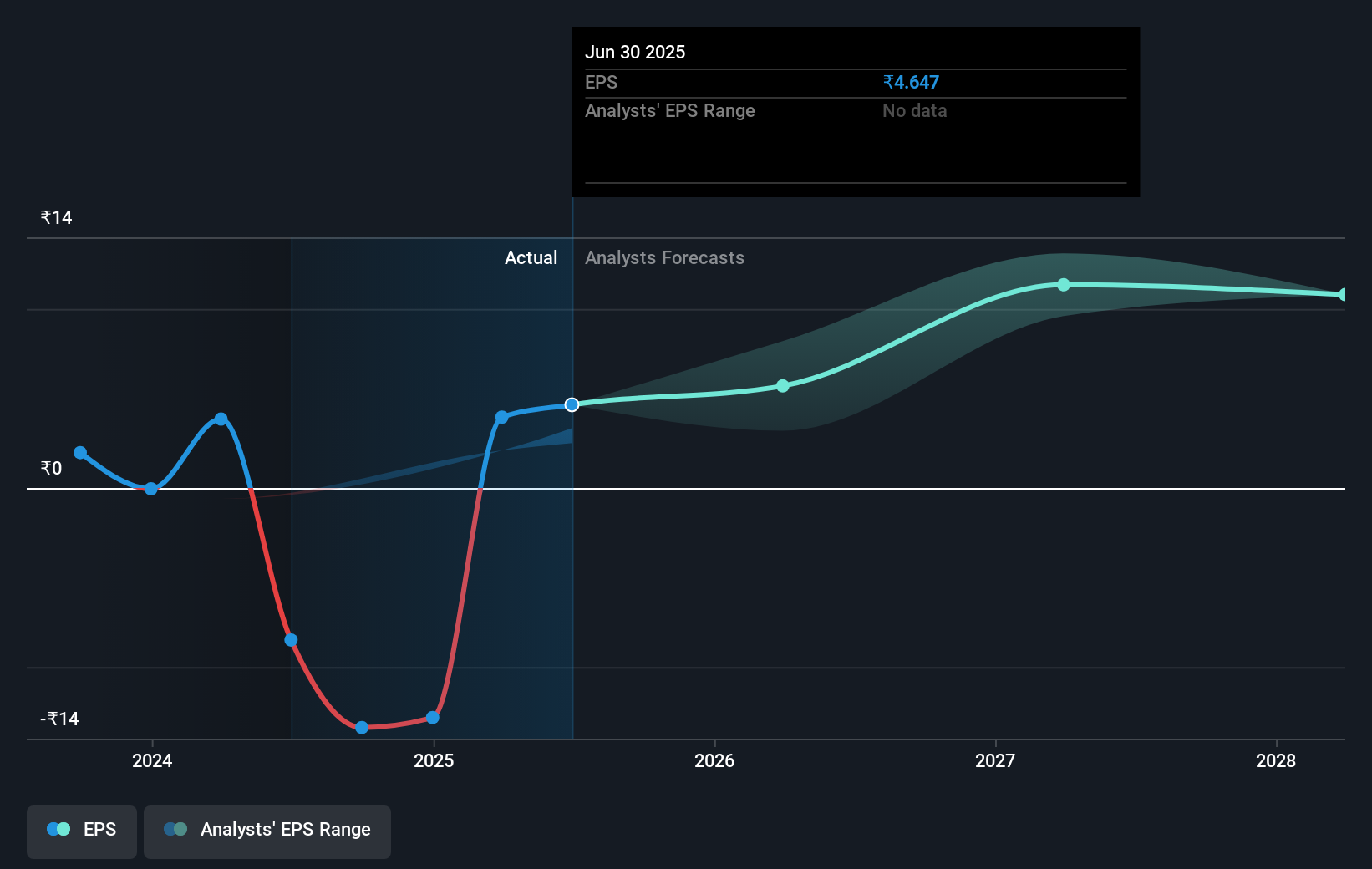Click the EPS point at 2025 tick

433,718
